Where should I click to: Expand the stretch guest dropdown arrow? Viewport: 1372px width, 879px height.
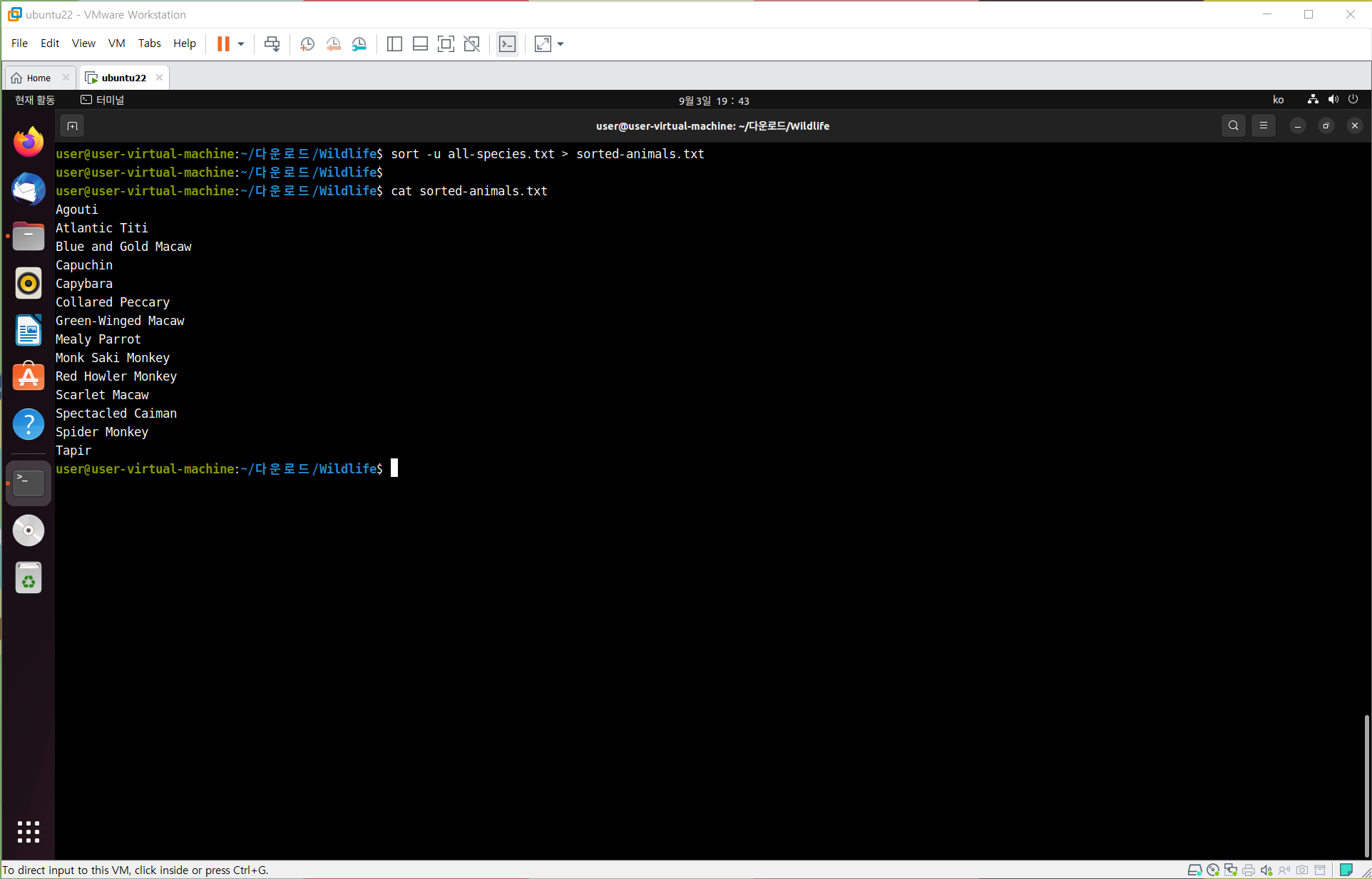[560, 44]
